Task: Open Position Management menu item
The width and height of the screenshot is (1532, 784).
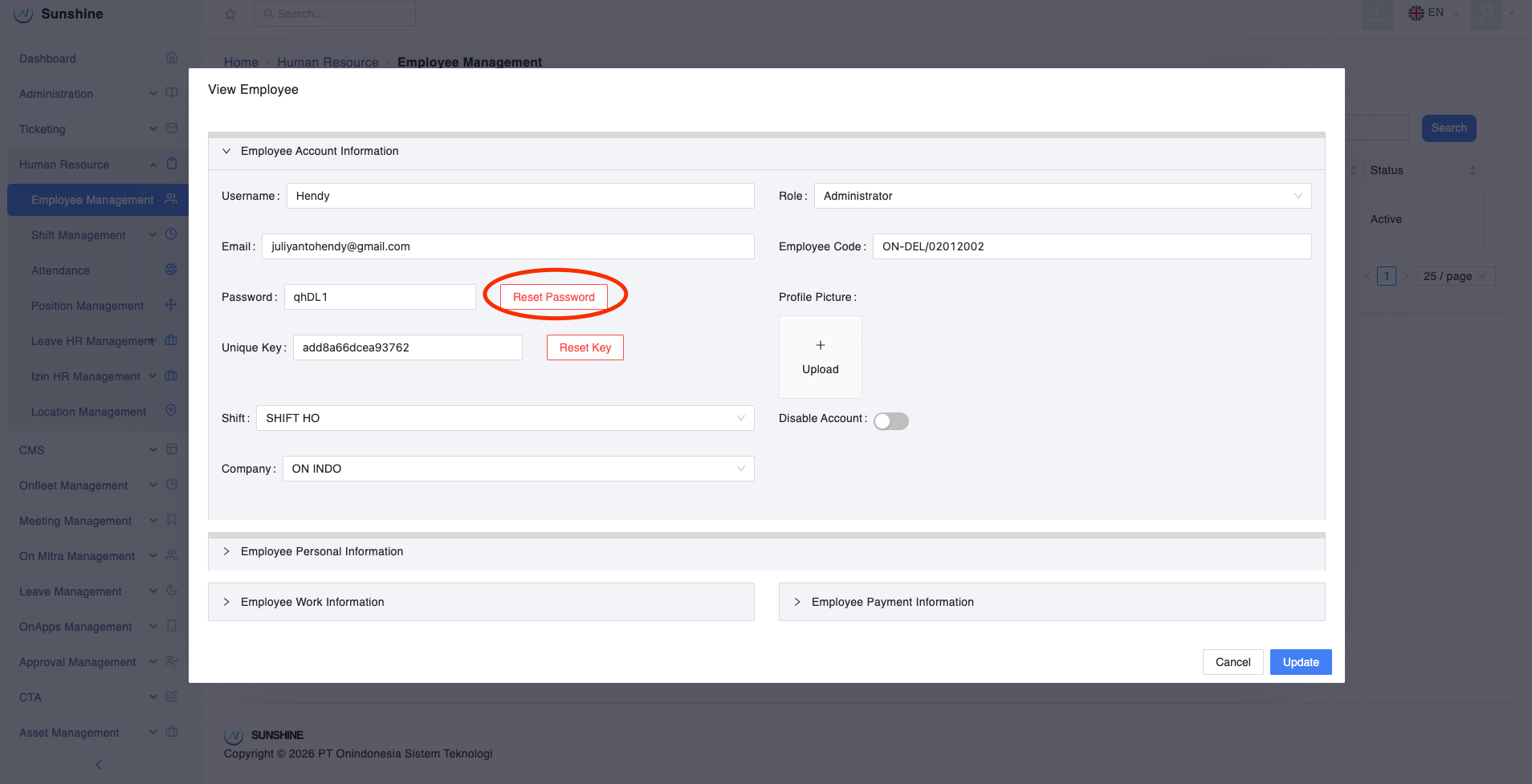Action: tap(88, 306)
